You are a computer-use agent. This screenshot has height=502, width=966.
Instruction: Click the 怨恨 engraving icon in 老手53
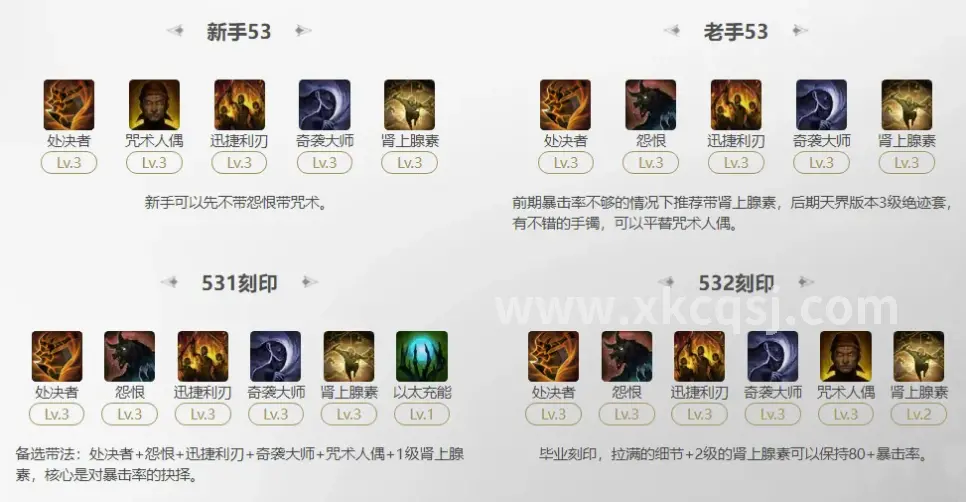tap(651, 105)
